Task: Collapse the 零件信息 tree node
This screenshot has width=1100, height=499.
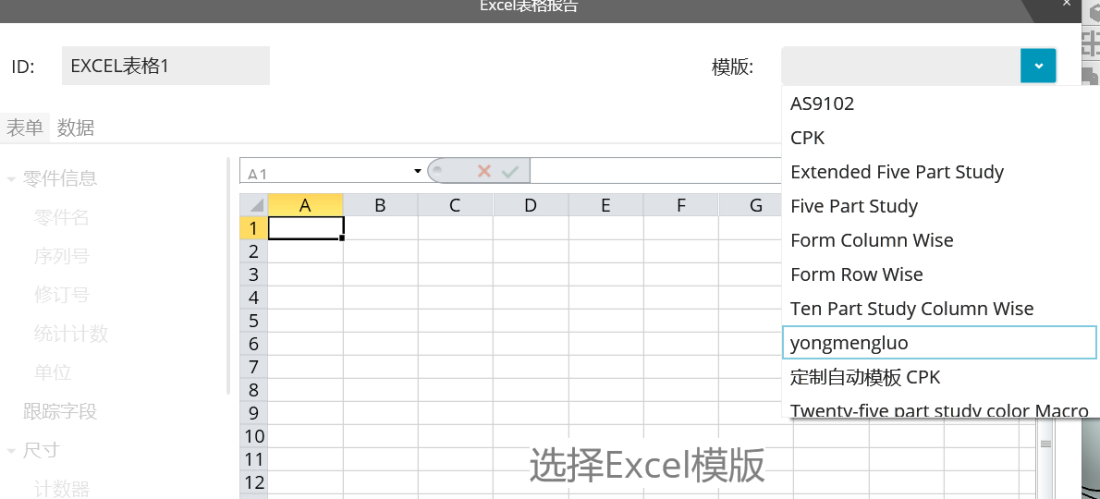Action: [x=11, y=180]
